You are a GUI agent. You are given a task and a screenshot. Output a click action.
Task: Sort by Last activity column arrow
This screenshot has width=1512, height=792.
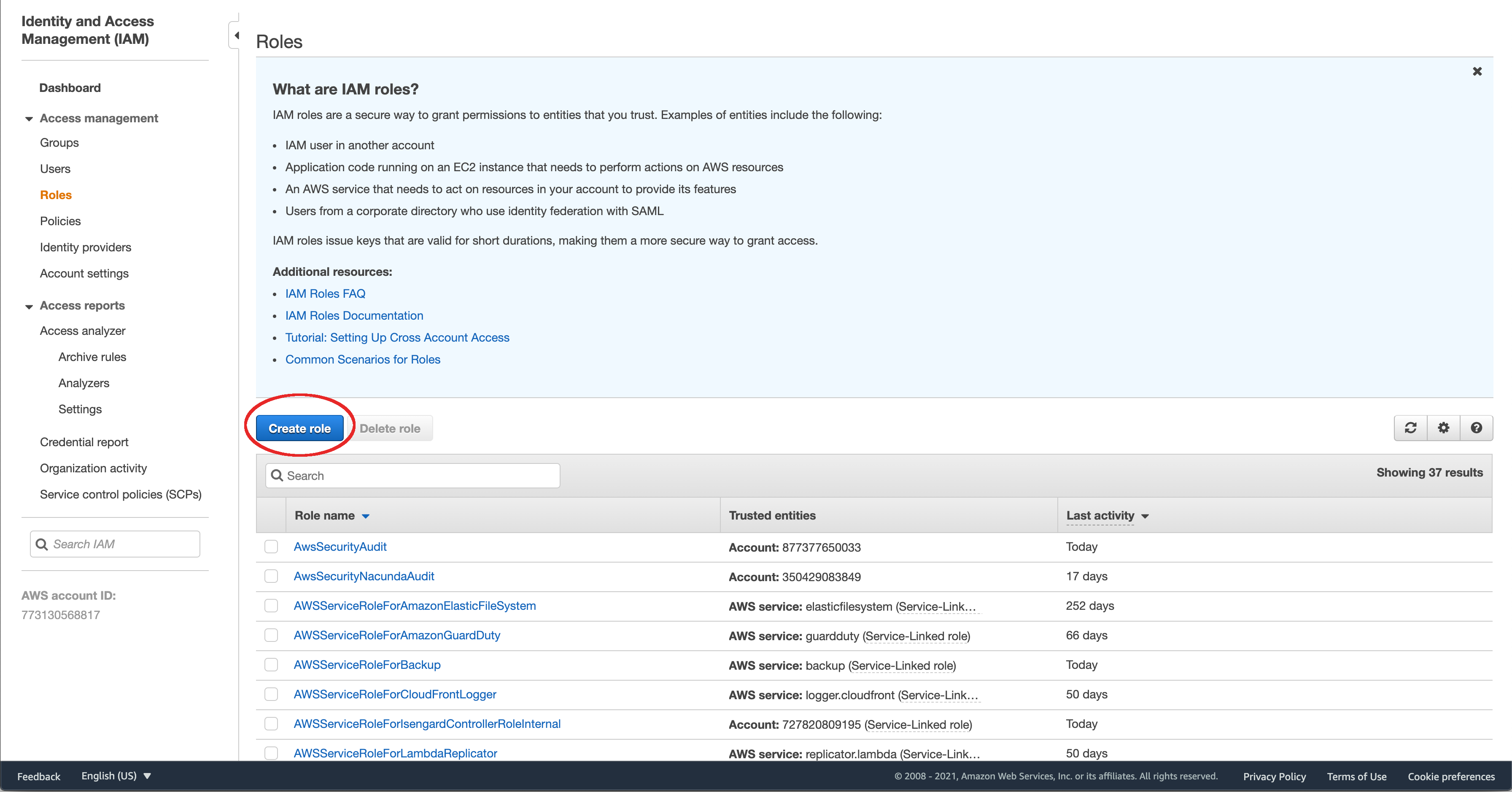point(1145,516)
